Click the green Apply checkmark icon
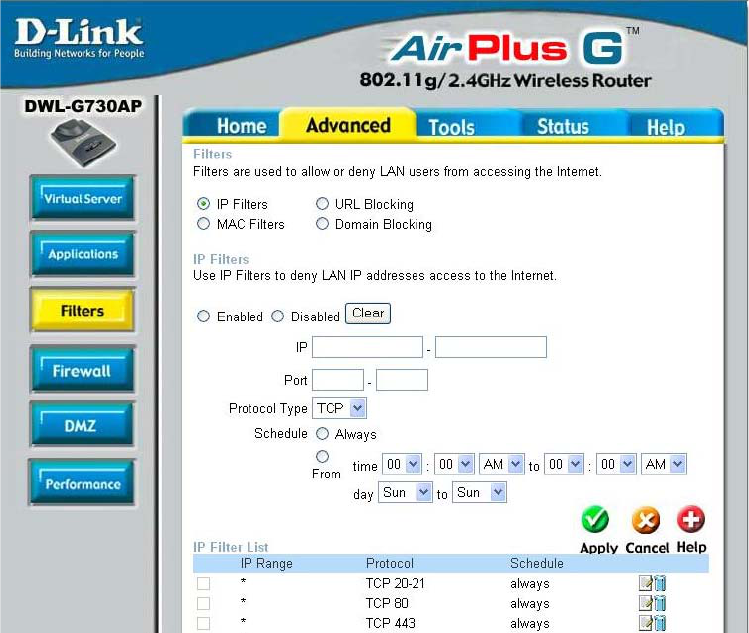The image size is (749, 633). click(595, 520)
